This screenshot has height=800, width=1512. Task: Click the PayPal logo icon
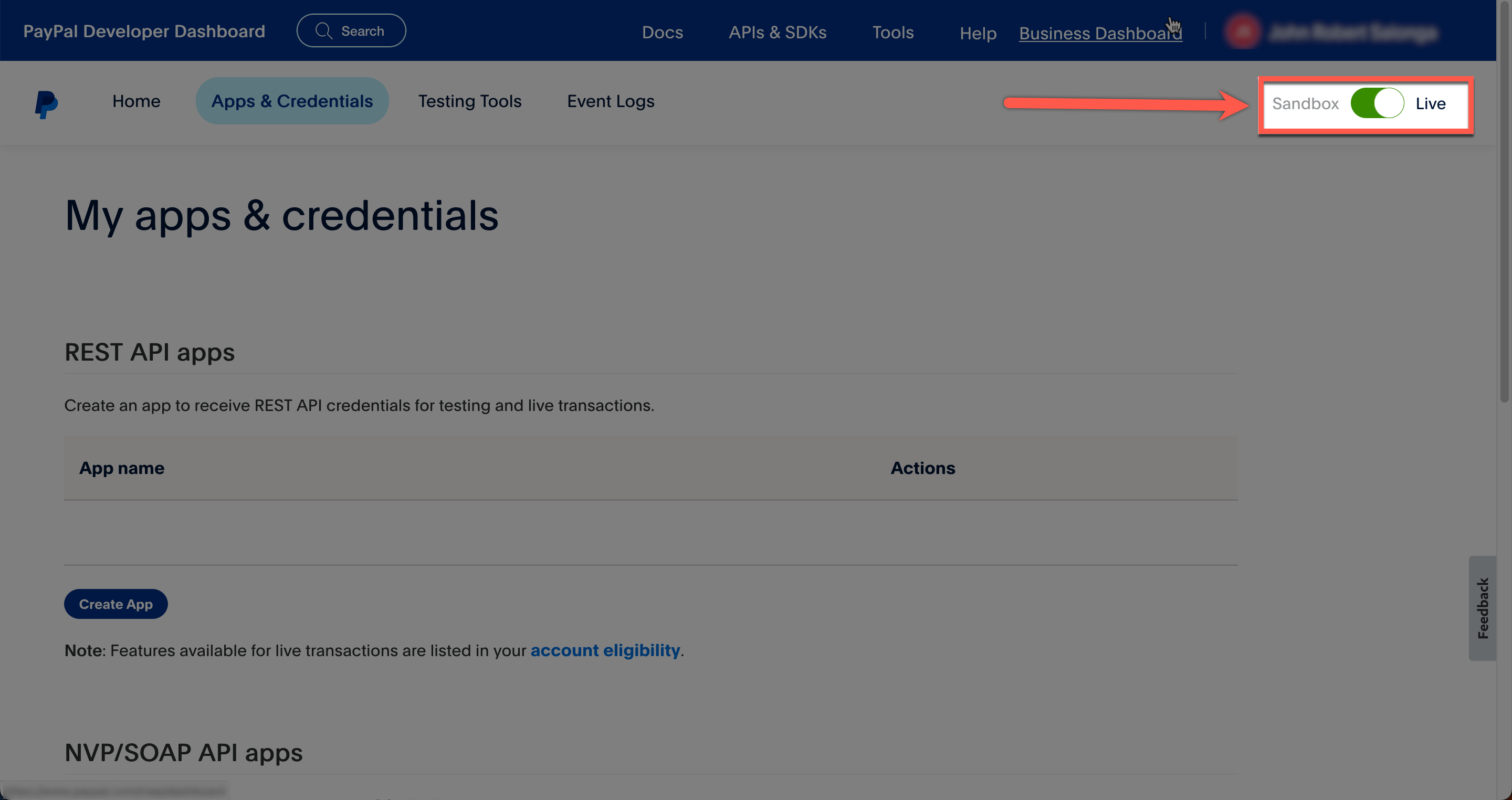(46, 103)
